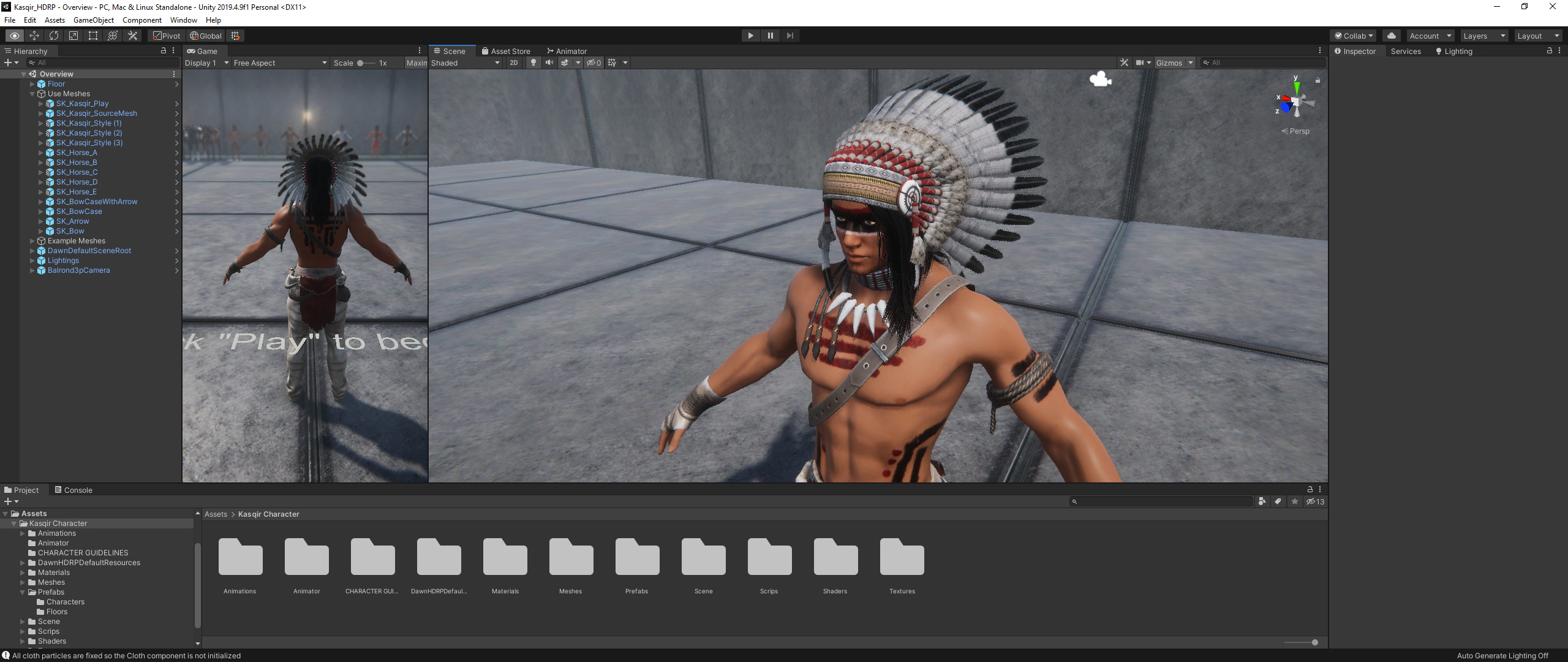Image resolution: width=1568 pixels, height=662 pixels.
Task: Open the scene component tools icon
Action: click(1124, 63)
